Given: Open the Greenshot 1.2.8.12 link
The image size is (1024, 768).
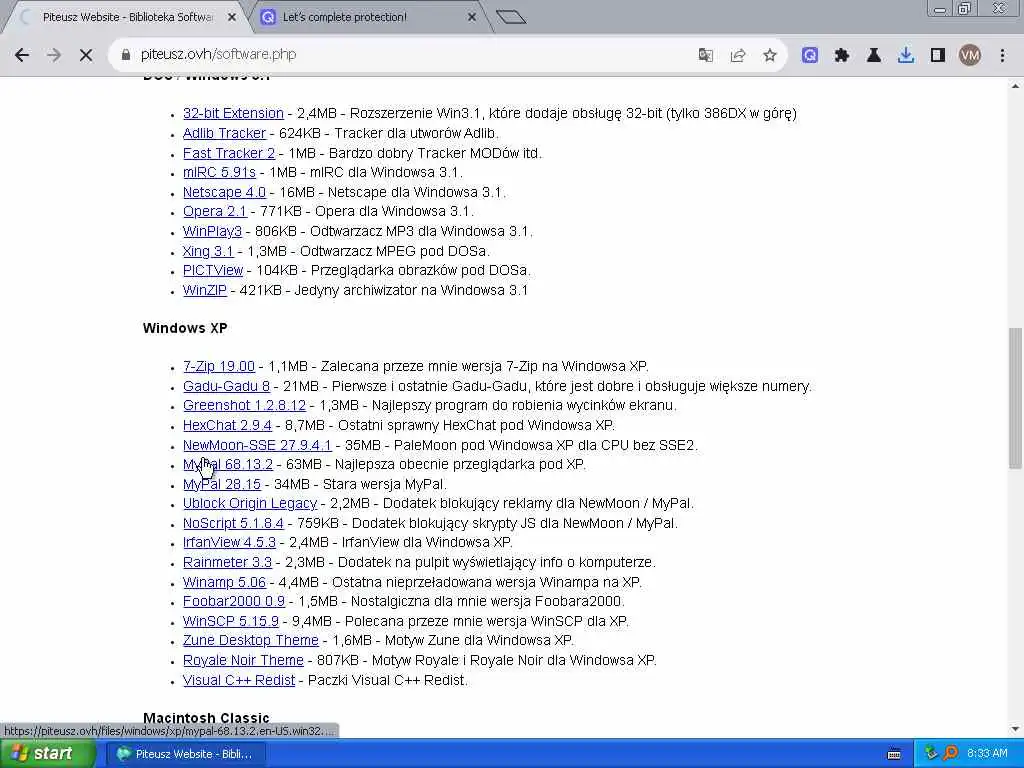Looking at the screenshot, I should (x=244, y=406).
